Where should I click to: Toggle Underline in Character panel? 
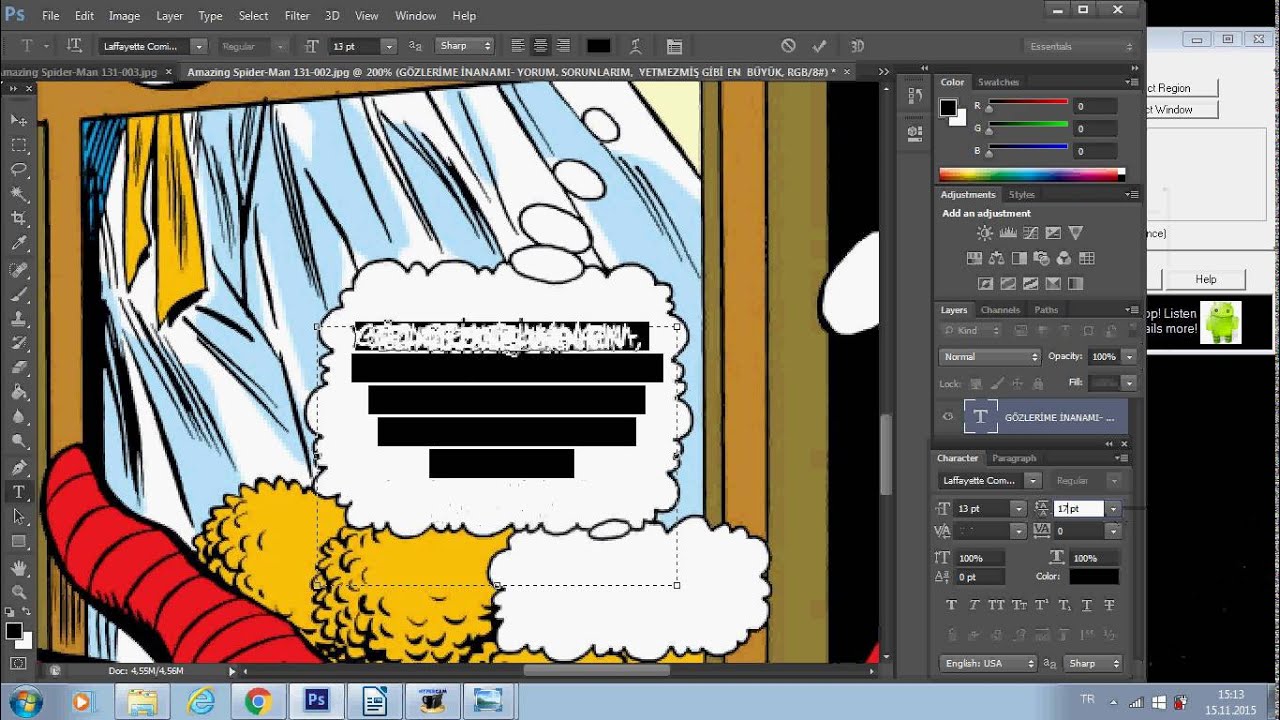coord(1087,605)
